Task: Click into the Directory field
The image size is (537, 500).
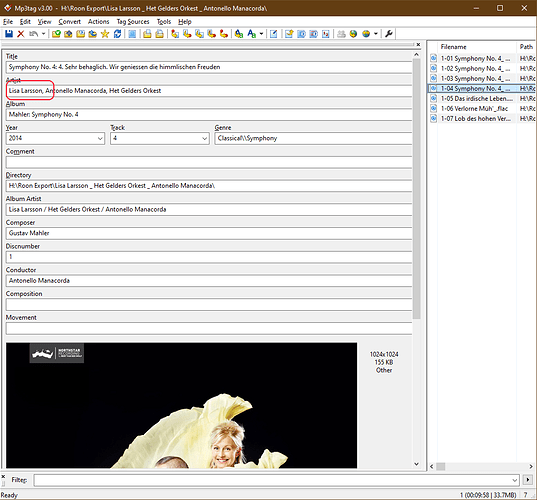Action: [x=209, y=186]
